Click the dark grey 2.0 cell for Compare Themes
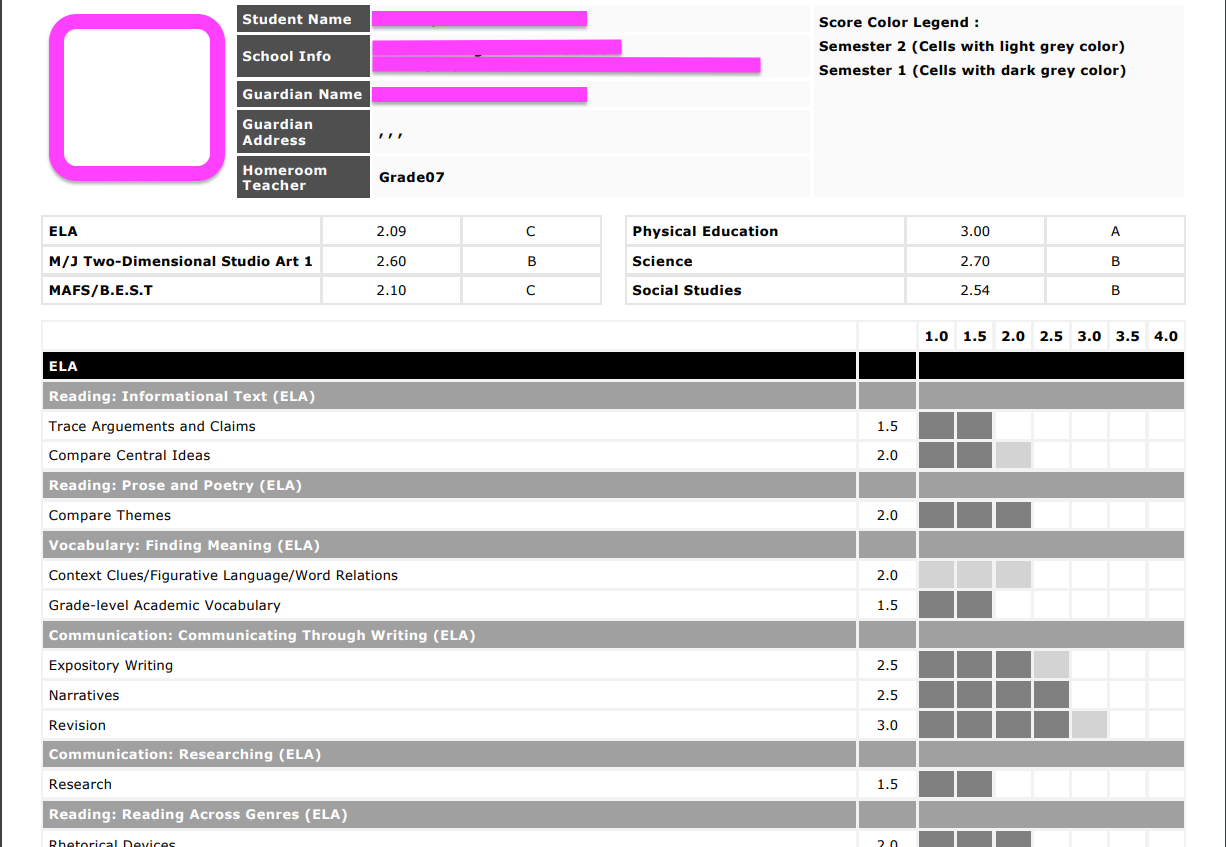The image size is (1226, 847). tap(1013, 515)
